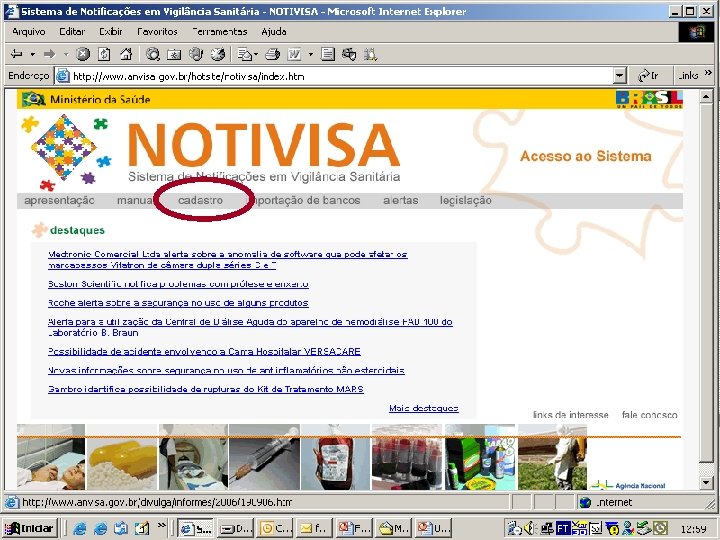Click the volume speaker tray icon
Image resolution: width=720 pixels, height=540 pixels.
(530, 529)
